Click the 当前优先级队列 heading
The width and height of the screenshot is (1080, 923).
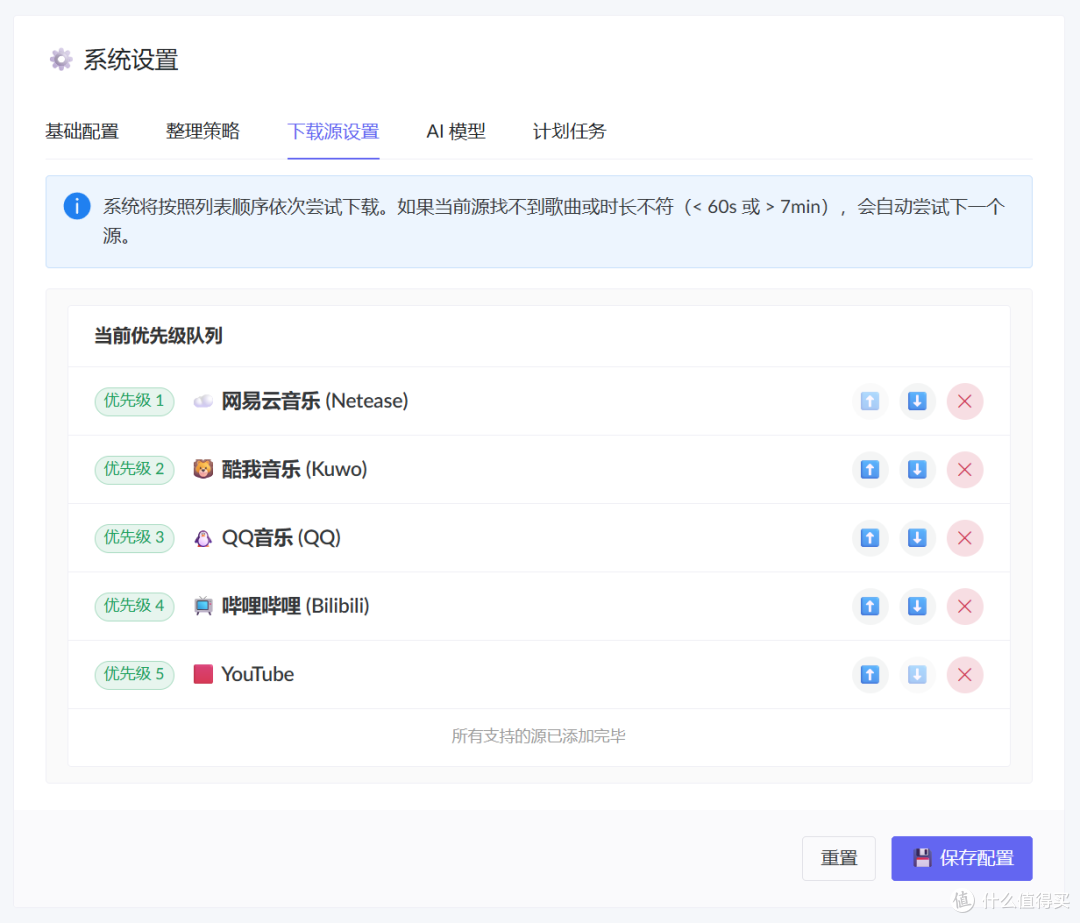(158, 336)
